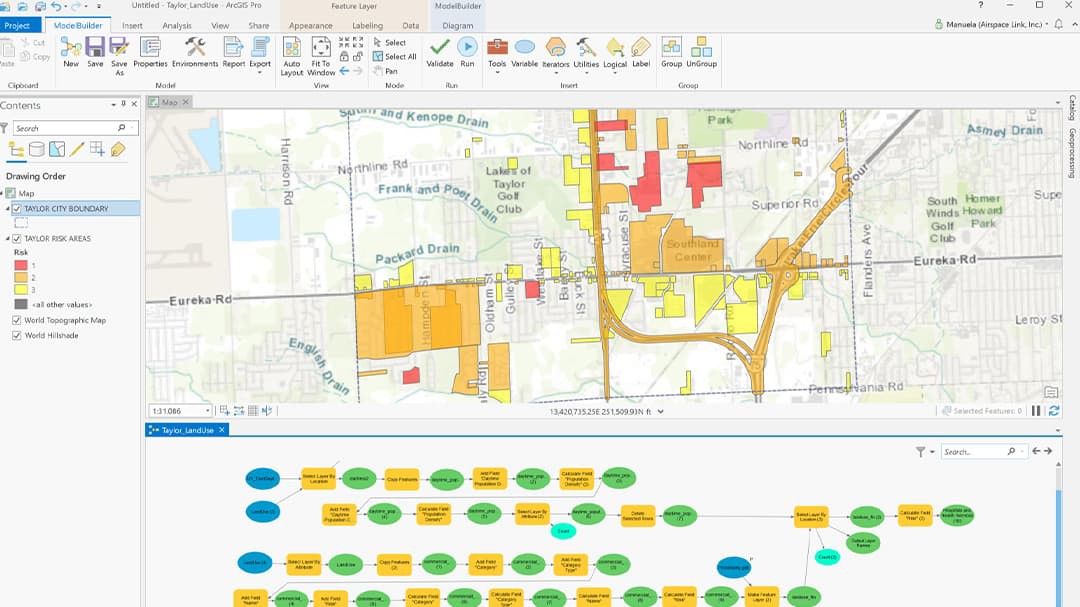Open model Properties

coord(150,52)
